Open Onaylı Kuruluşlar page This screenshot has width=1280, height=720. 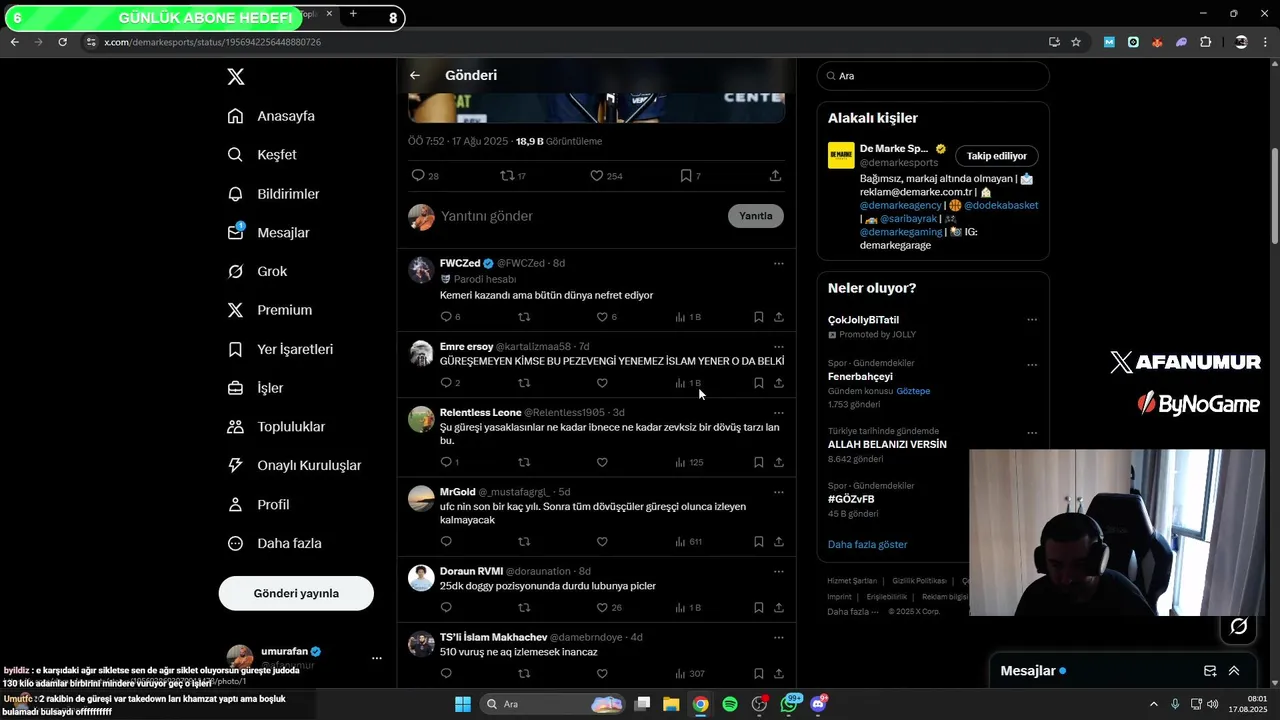point(294,465)
